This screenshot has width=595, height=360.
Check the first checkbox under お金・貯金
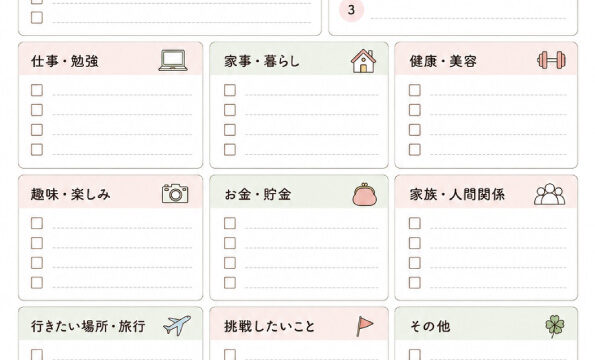point(230,223)
